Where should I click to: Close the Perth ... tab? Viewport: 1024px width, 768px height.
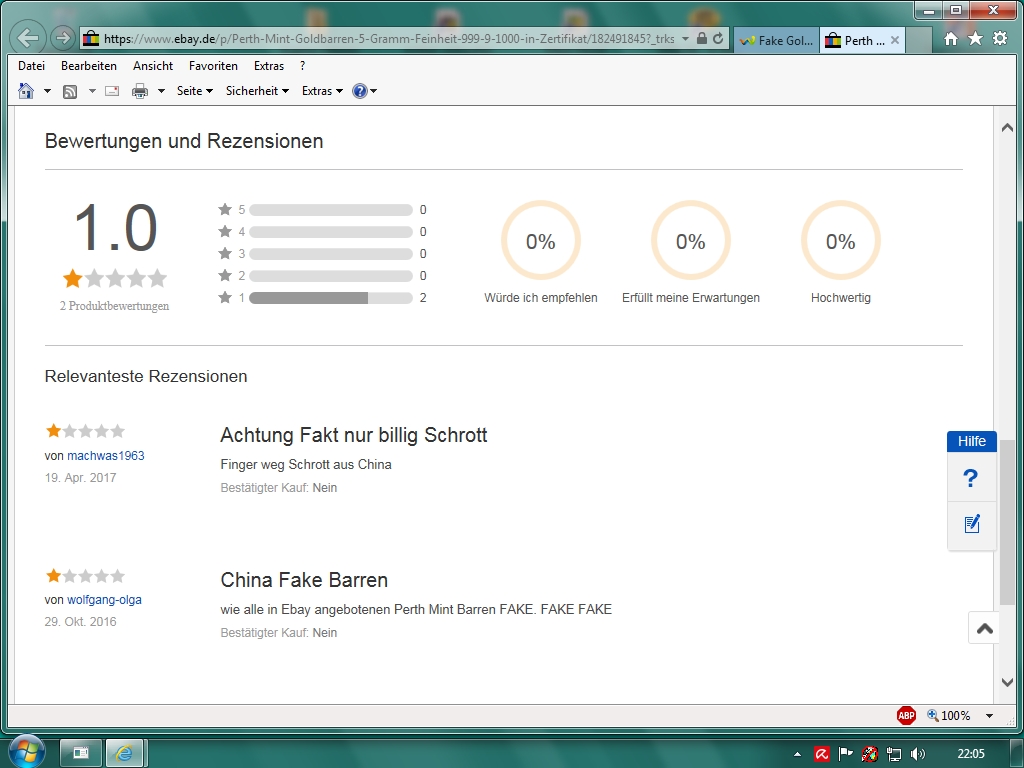pos(895,40)
